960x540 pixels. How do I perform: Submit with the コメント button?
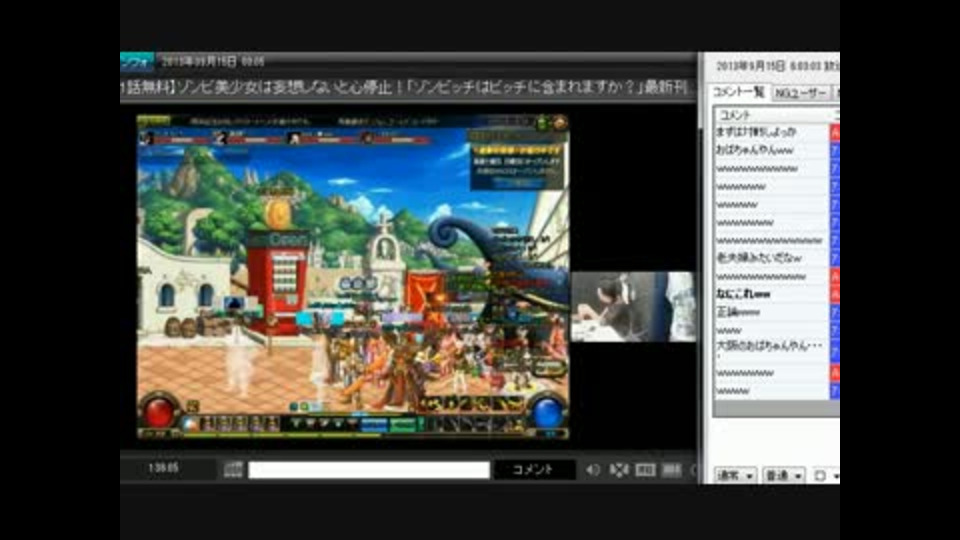coord(533,470)
